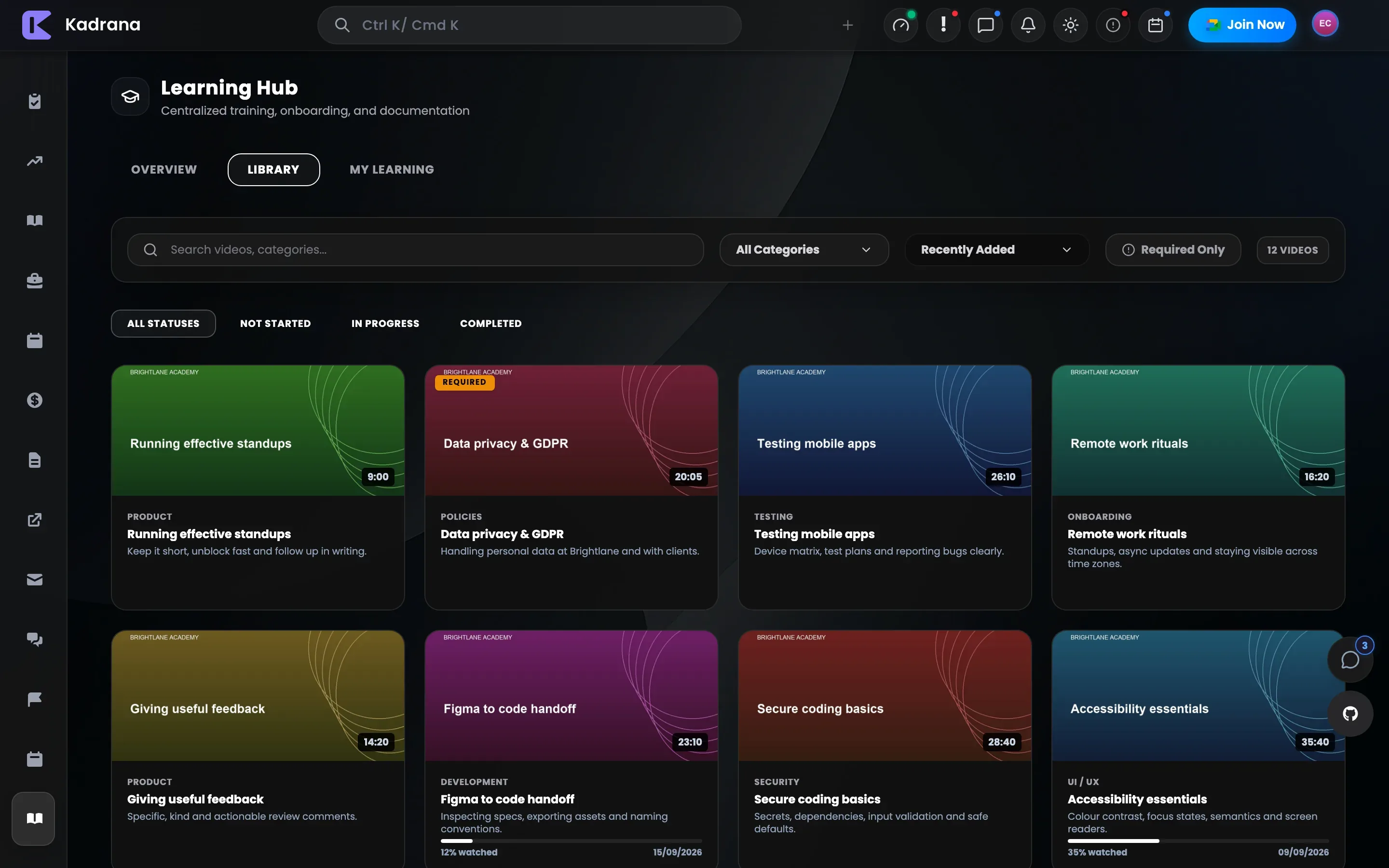Open the floating chat bubble with badge 3
The width and height of the screenshot is (1389, 868).
click(x=1350, y=660)
